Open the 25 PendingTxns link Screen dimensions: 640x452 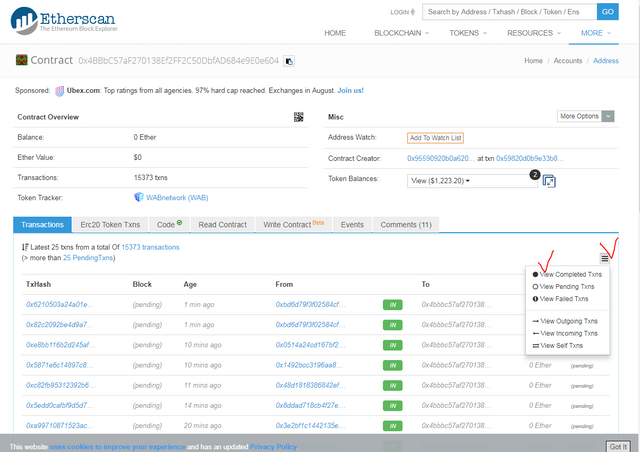click(88, 258)
